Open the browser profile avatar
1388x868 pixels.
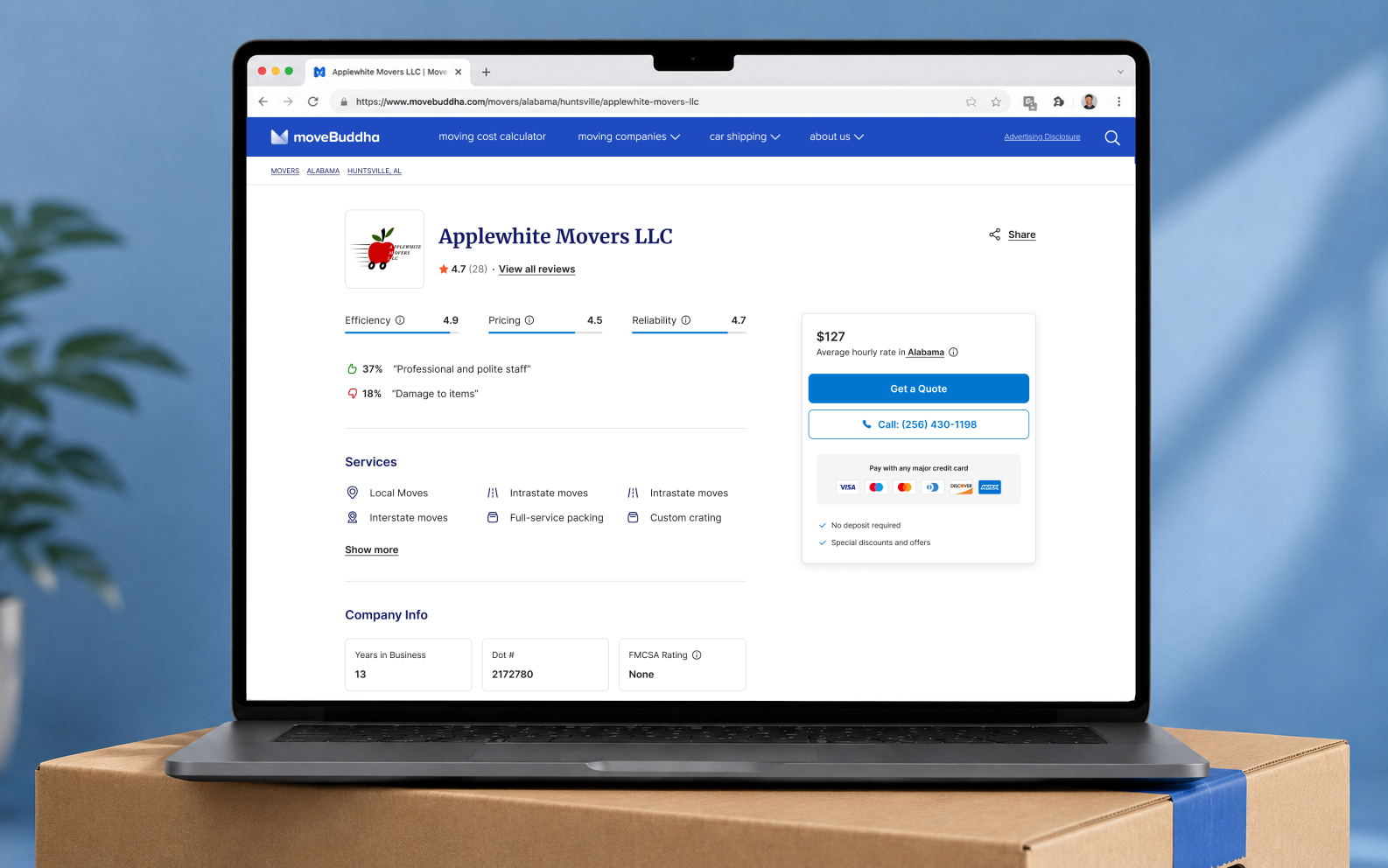pos(1090,101)
